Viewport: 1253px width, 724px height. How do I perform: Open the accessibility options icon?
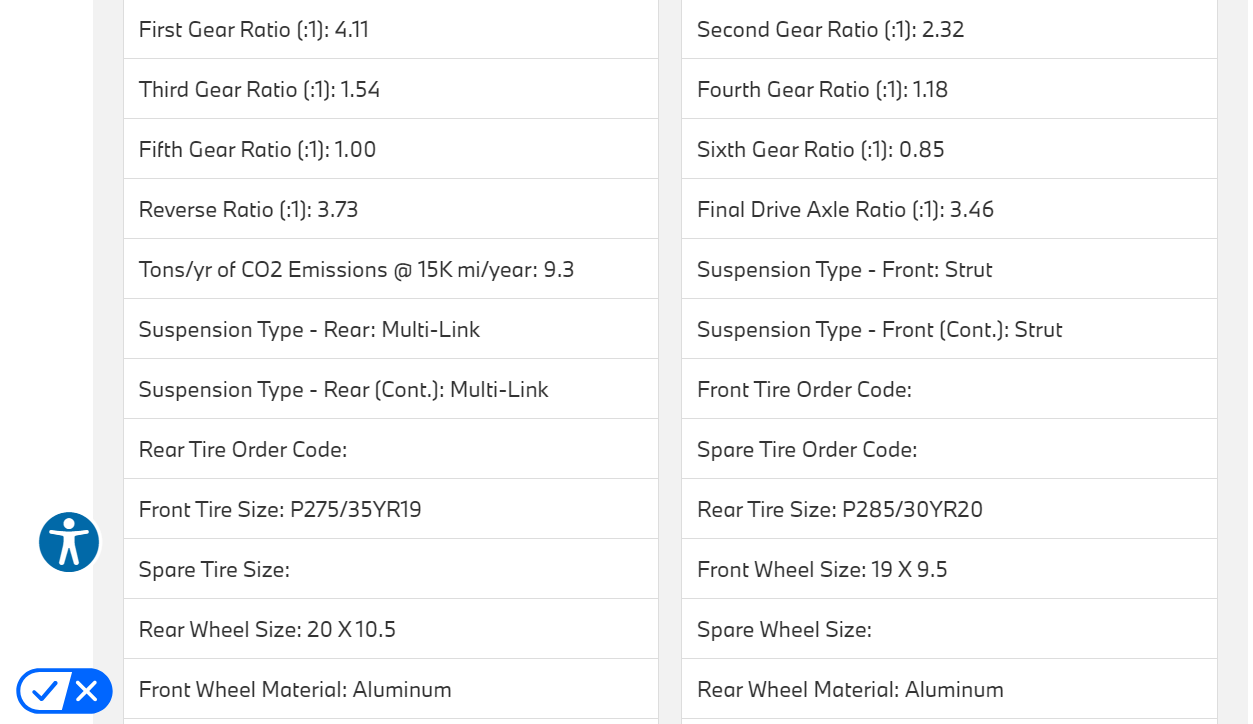(x=69, y=542)
